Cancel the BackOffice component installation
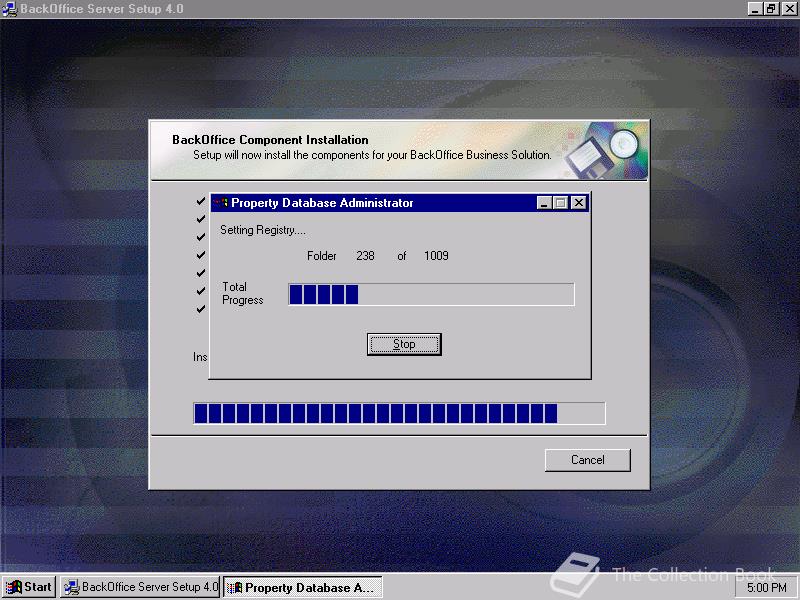 tap(587, 460)
